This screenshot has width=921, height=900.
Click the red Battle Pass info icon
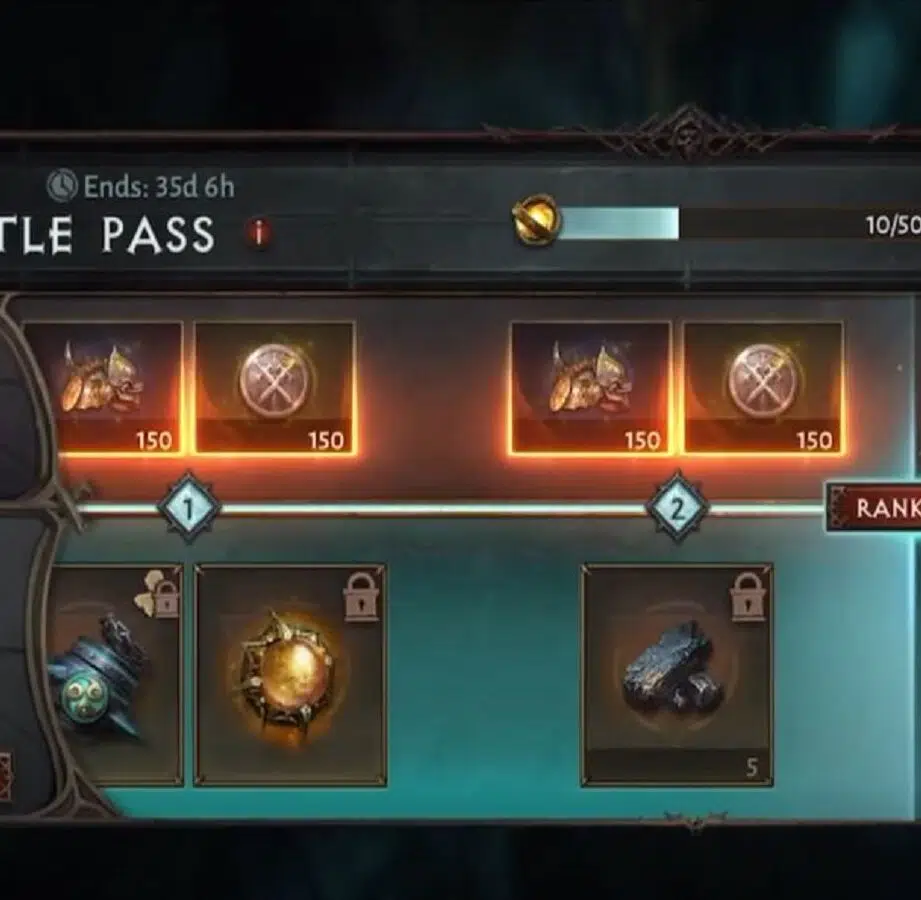coord(258,233)
